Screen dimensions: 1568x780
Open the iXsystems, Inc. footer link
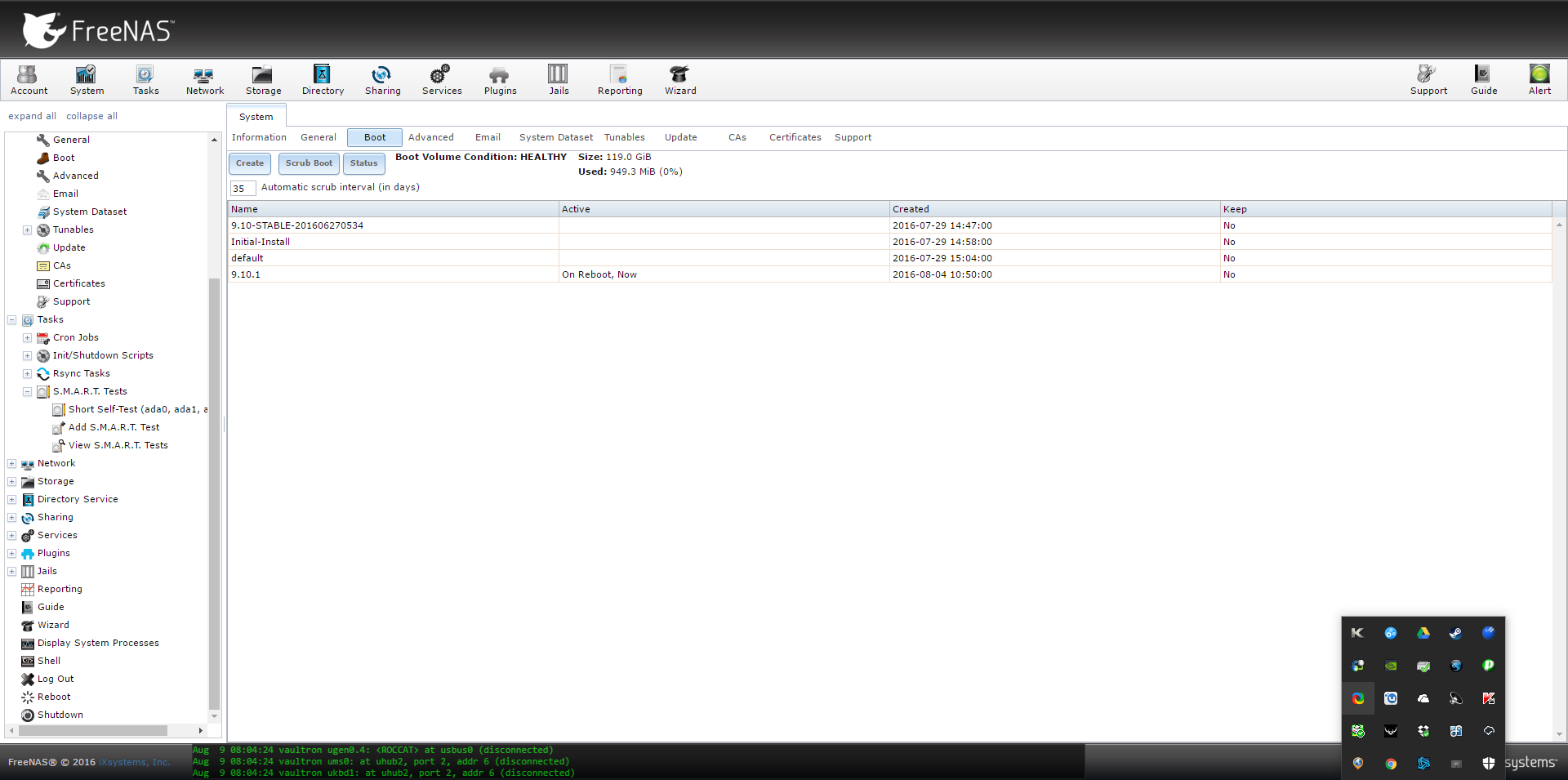coord(135,762)
